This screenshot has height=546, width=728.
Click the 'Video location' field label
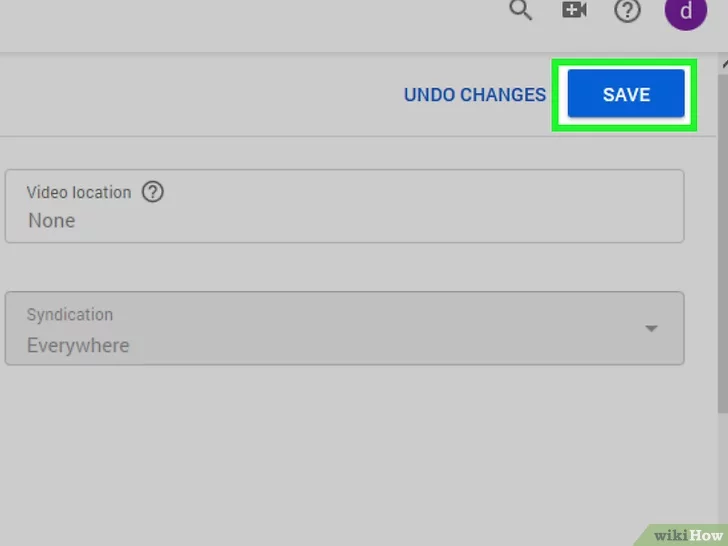coord(79,192)
